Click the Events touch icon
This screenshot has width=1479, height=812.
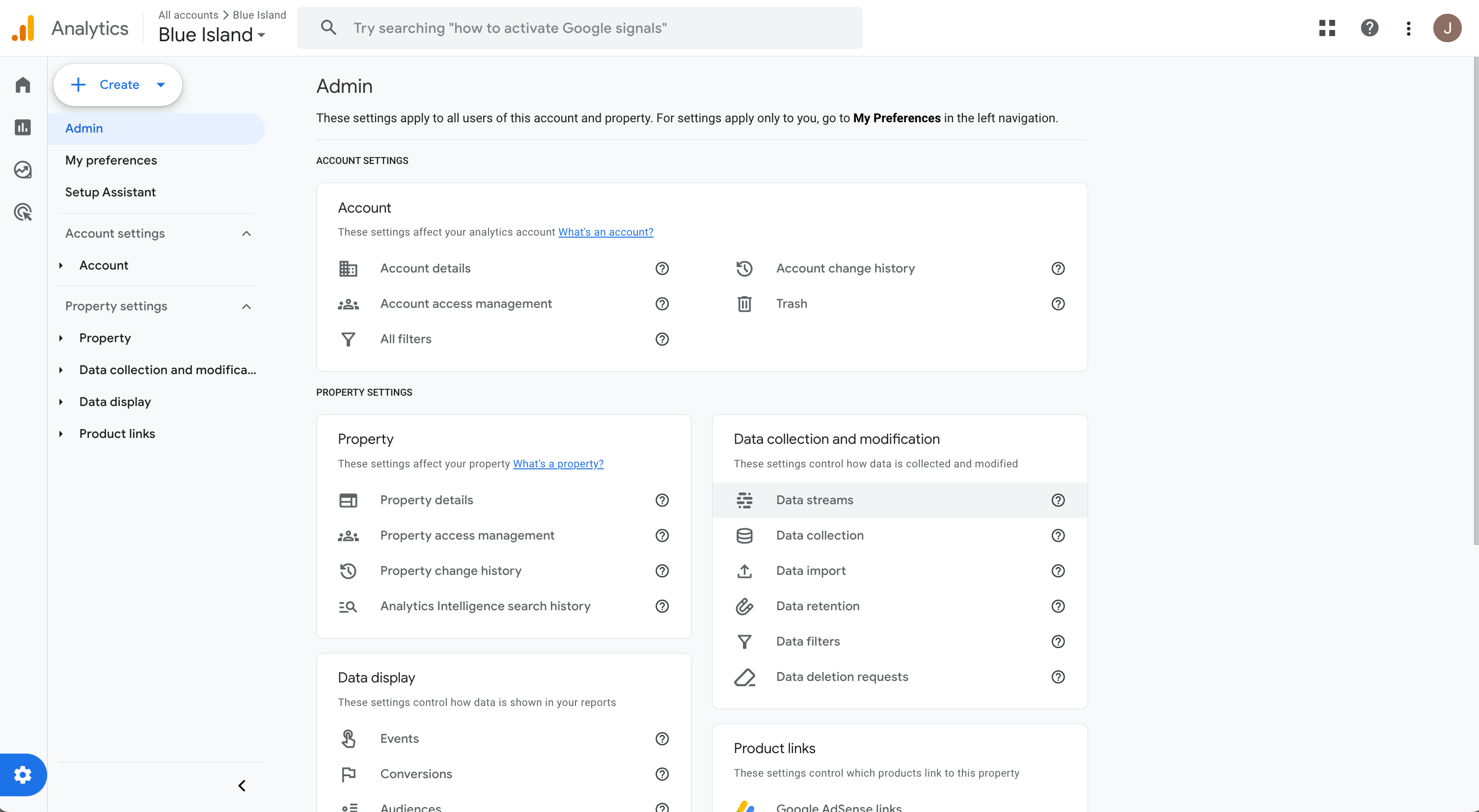348,739
